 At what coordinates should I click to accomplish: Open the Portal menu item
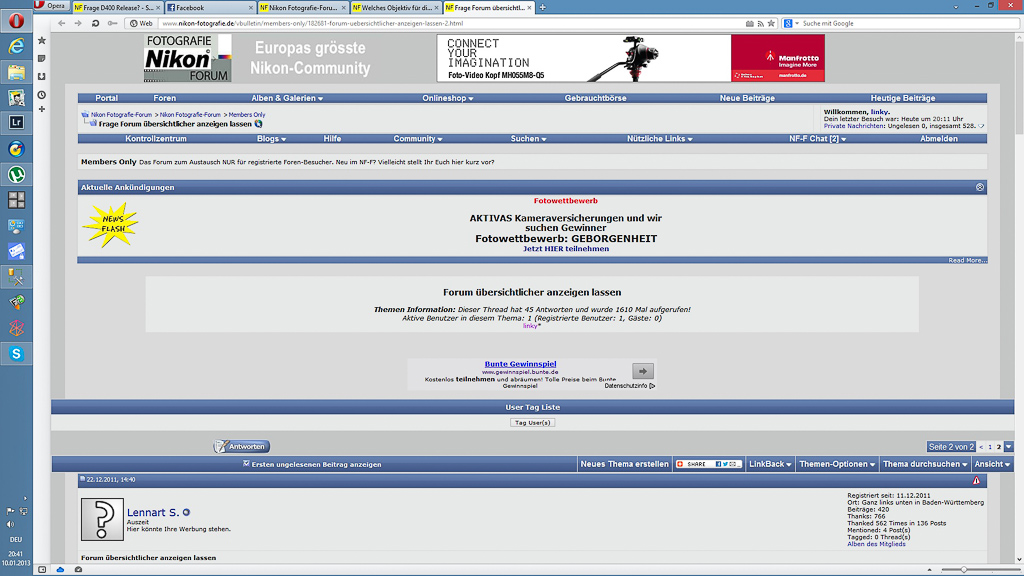[106, 98]
